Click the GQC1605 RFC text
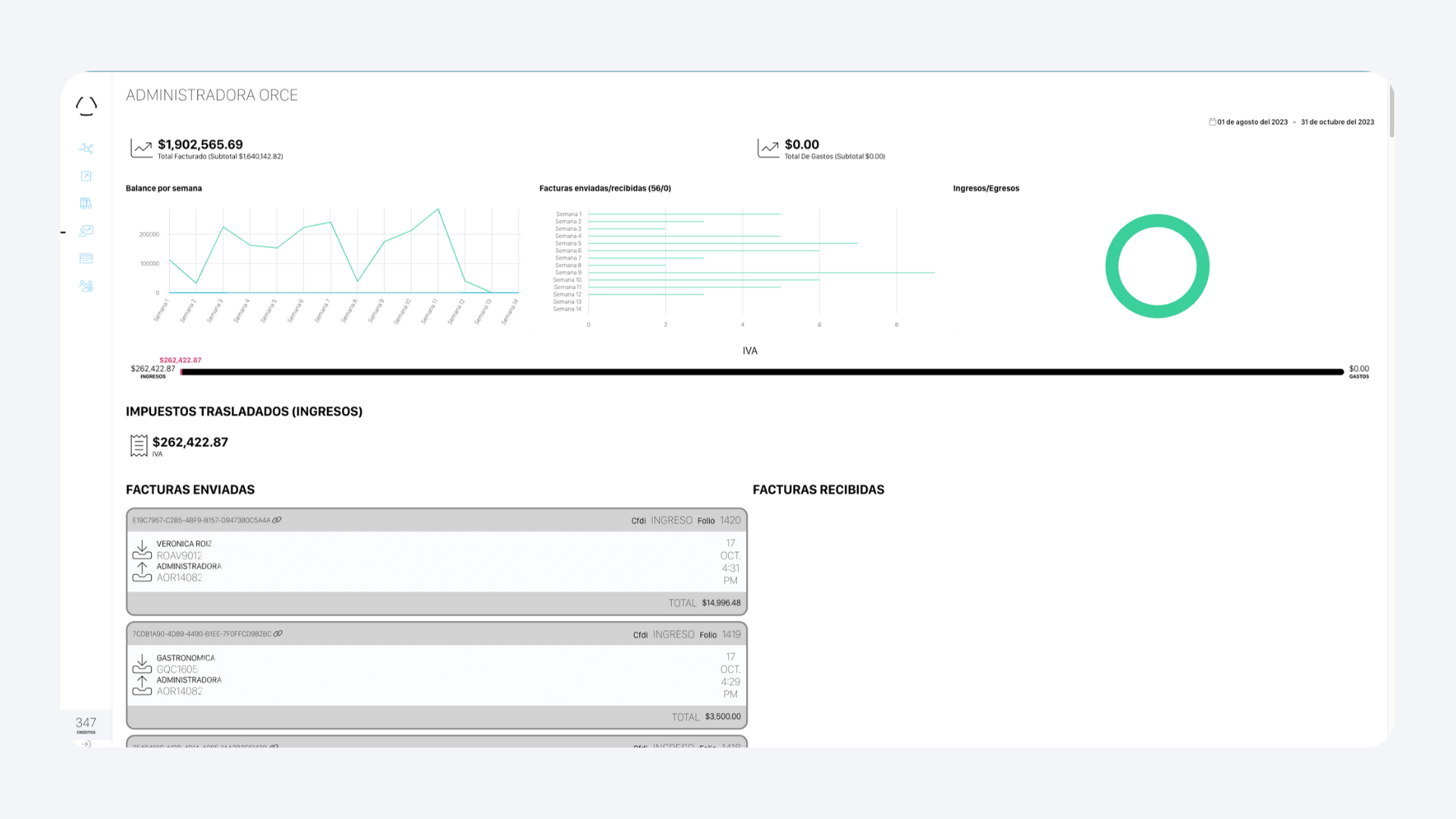Viewport: 1456px width, 819px height. click(x=177, y=670)
